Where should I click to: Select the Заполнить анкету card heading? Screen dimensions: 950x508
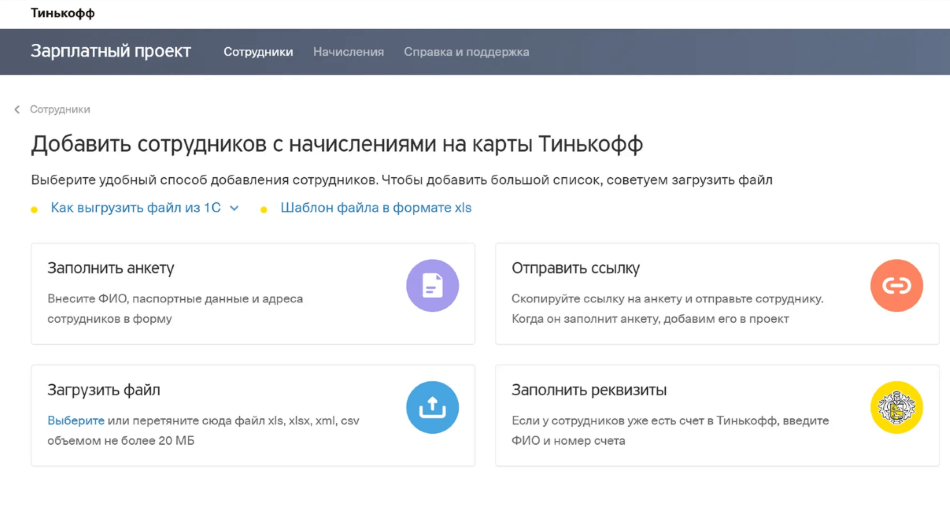[x=111, y=269]
